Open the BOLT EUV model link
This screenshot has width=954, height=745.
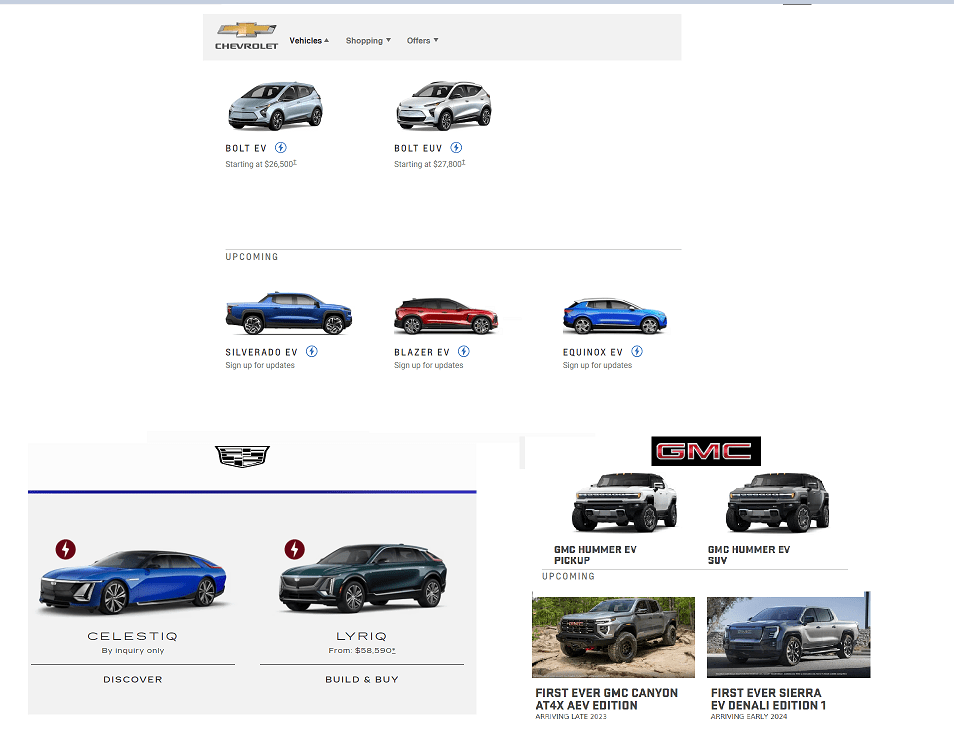click(418, 149)
